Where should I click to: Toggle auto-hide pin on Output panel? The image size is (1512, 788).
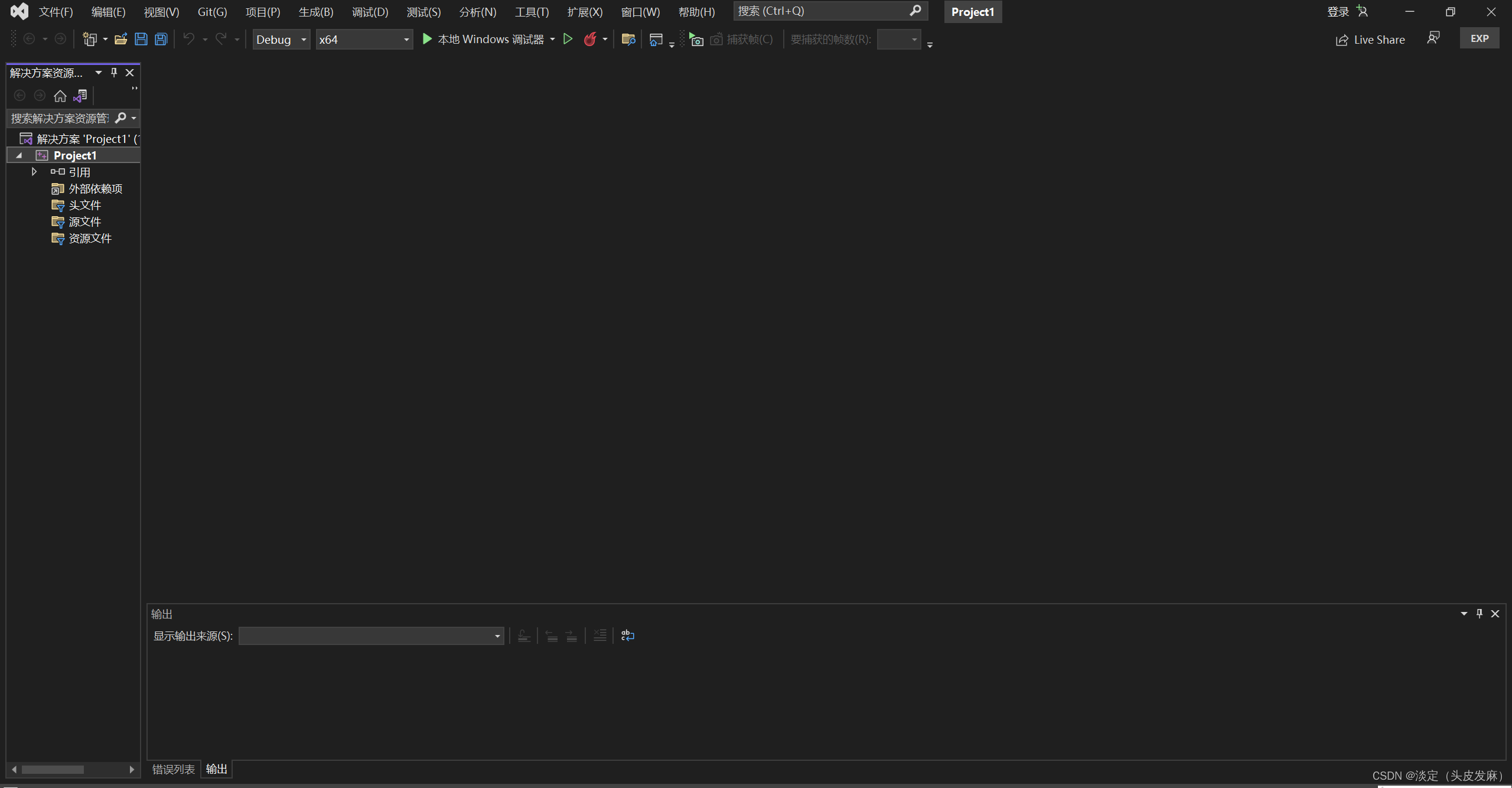point(1480,614)
